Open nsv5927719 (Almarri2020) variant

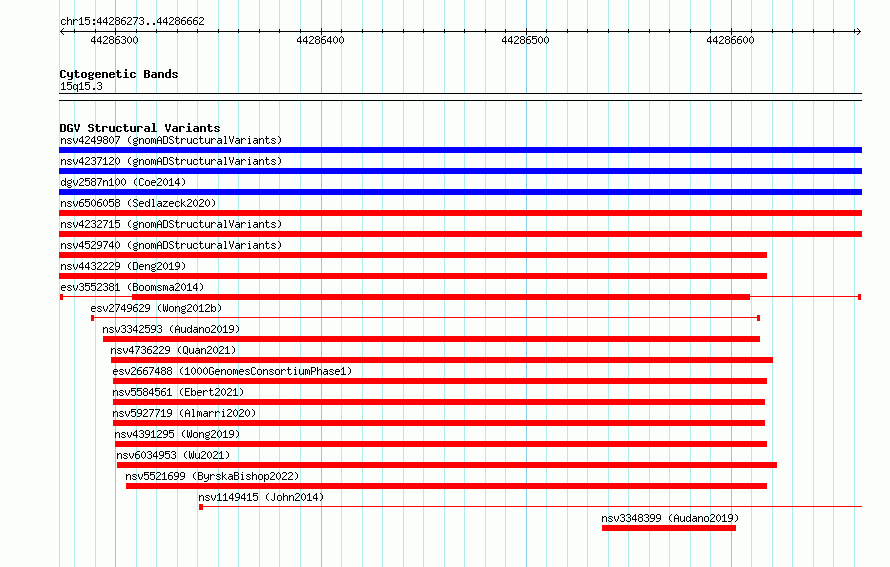point(184,413)
